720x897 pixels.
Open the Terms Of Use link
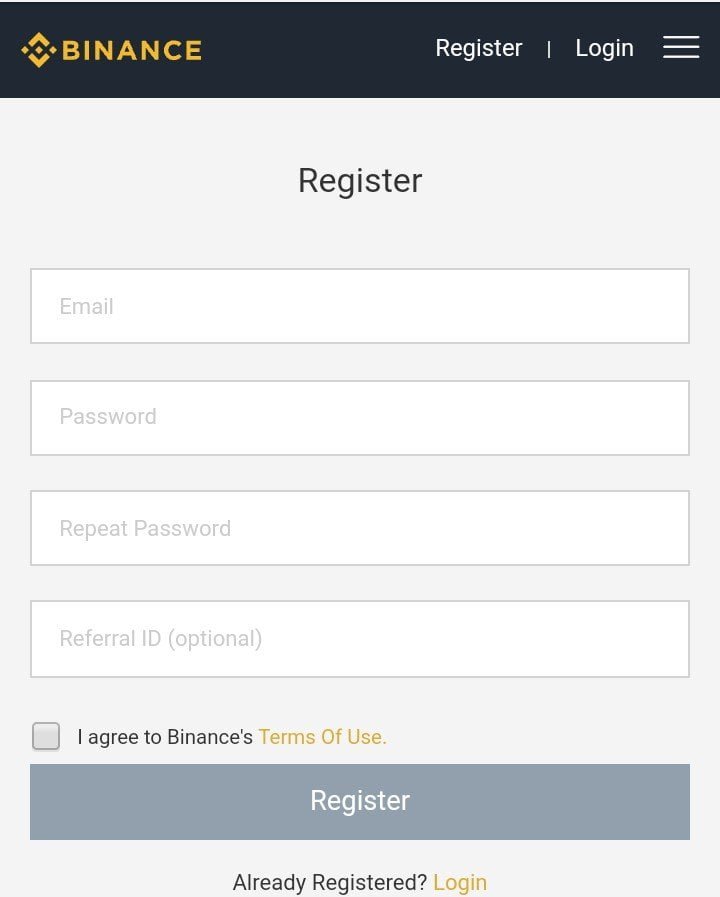[322, 737]
